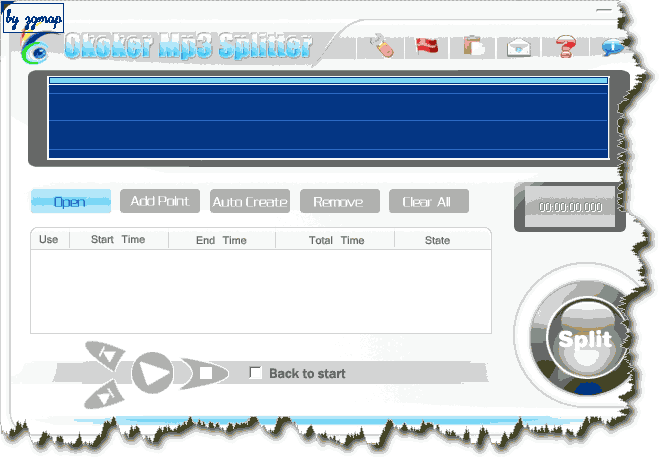Click the End Time column header
This screenshot has width=660, height=457.
[x=221, y=240]
